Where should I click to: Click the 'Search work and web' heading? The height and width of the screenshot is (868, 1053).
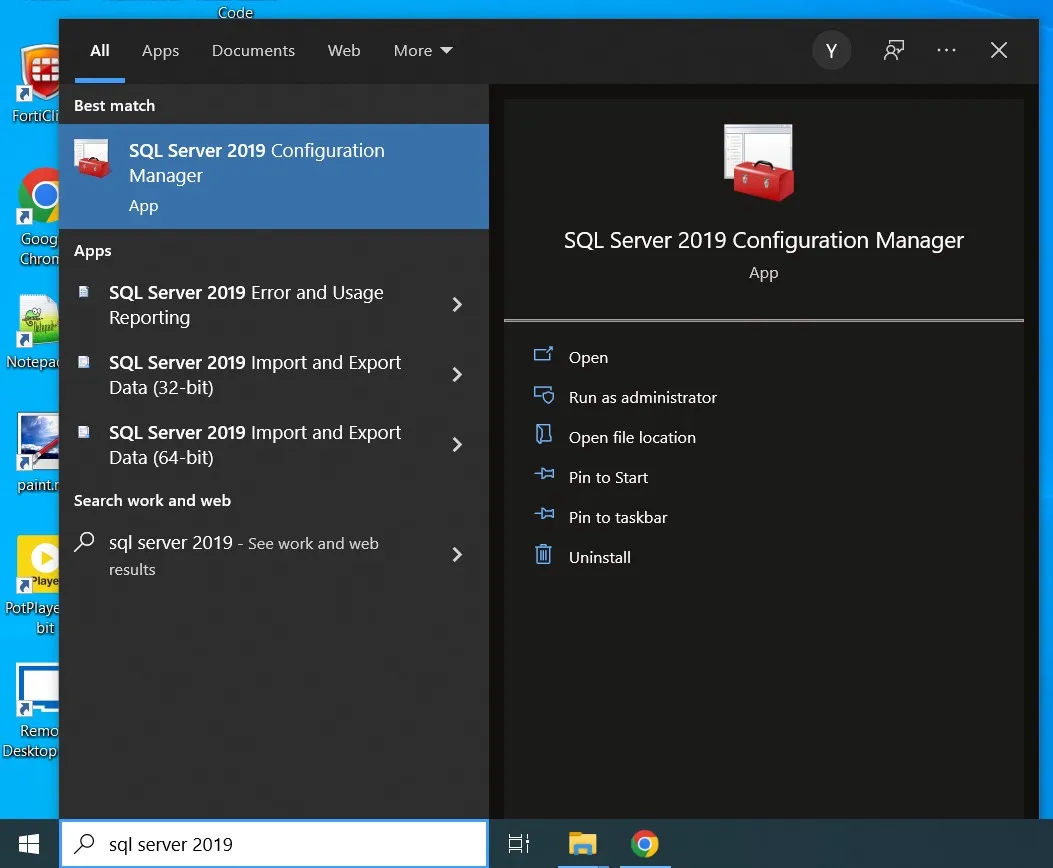[152, 500]
